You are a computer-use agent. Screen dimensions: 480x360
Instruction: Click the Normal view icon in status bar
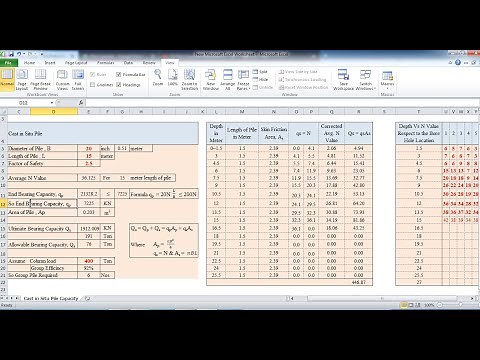tap(404, 305)
